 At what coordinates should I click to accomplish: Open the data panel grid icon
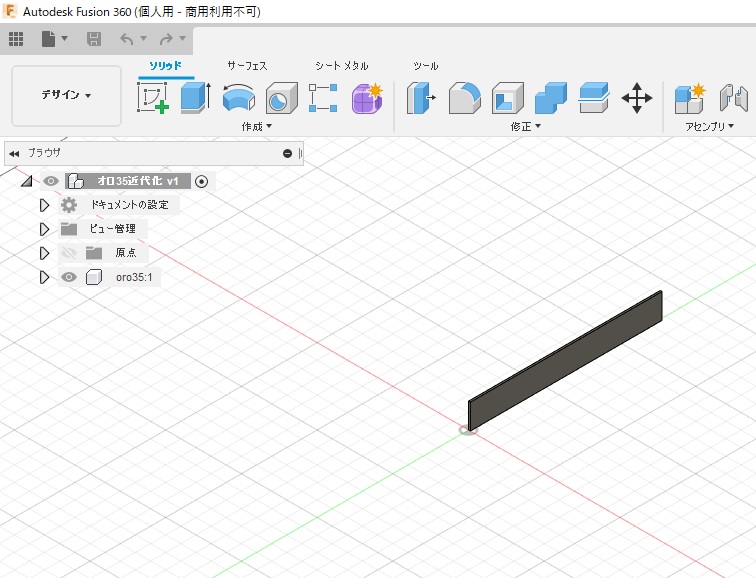pyautogui.click(x=16, y=39)
